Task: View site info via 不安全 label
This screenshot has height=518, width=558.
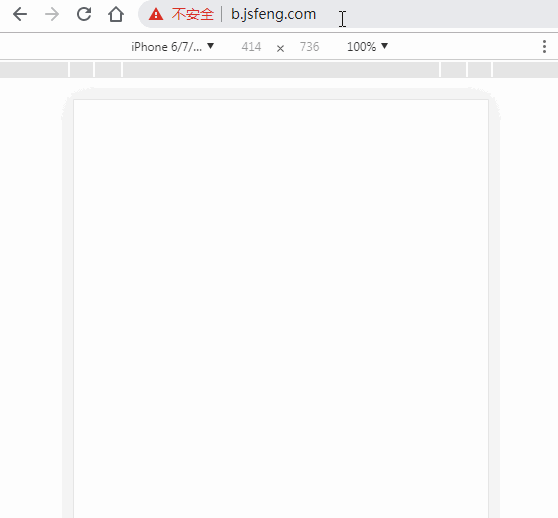Action: coord(193,14)
